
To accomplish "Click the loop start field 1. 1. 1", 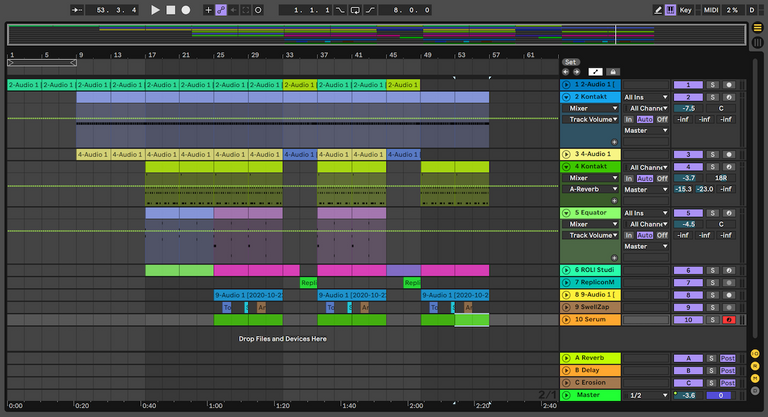I will pyautogui.click(x=305, y=10).
